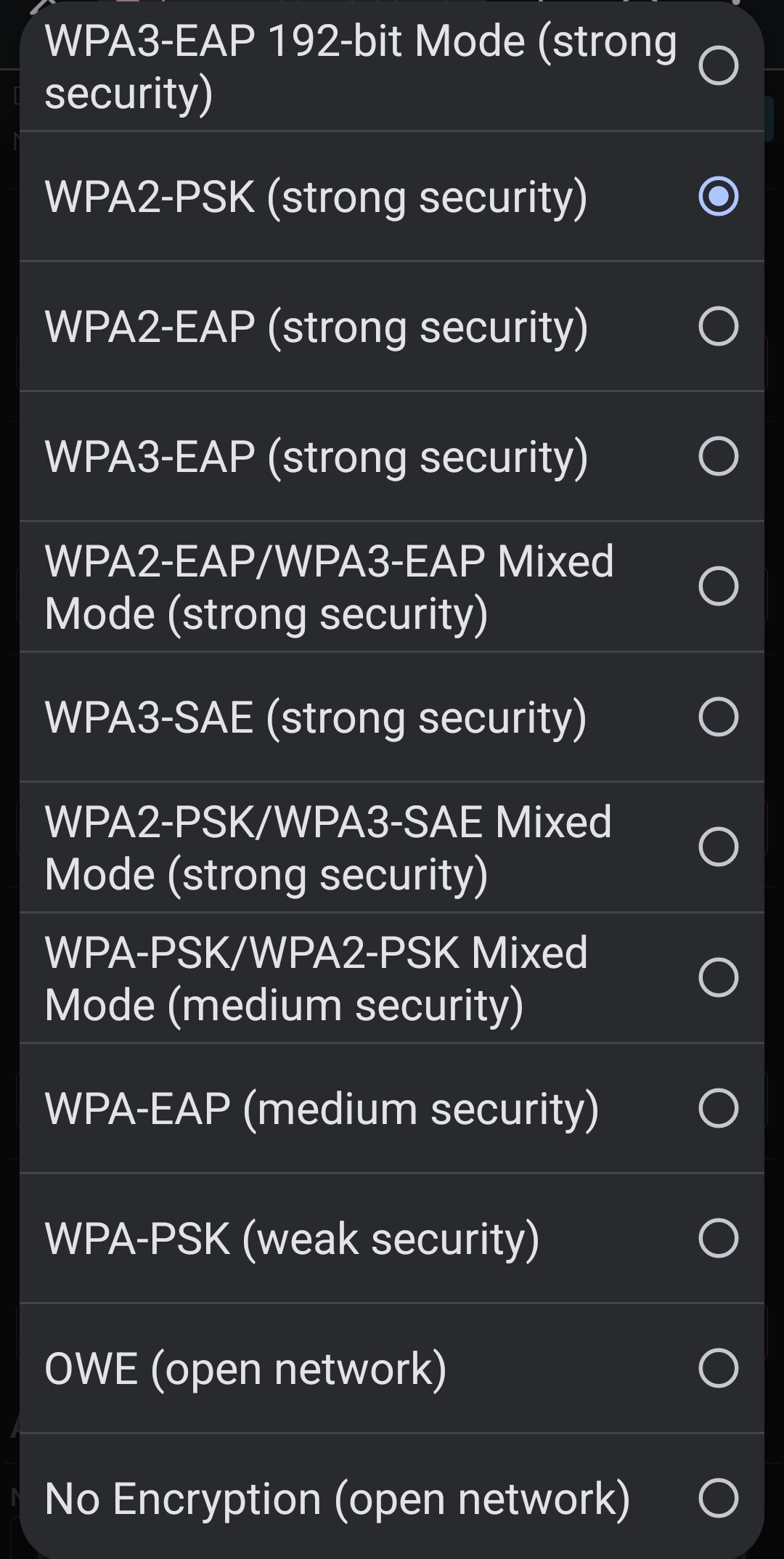Select WPA-EAP medium security radio button
Viewport: 784px width, 1559px height.
tap(718, 1108)
